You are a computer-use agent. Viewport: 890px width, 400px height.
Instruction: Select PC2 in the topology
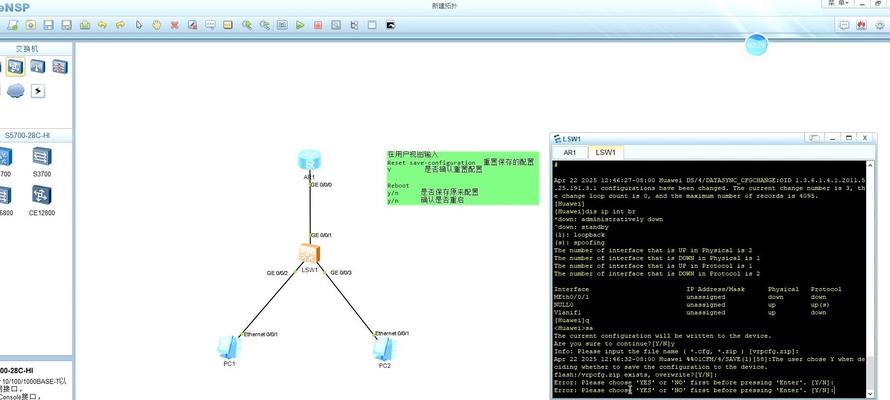(384, 347)
